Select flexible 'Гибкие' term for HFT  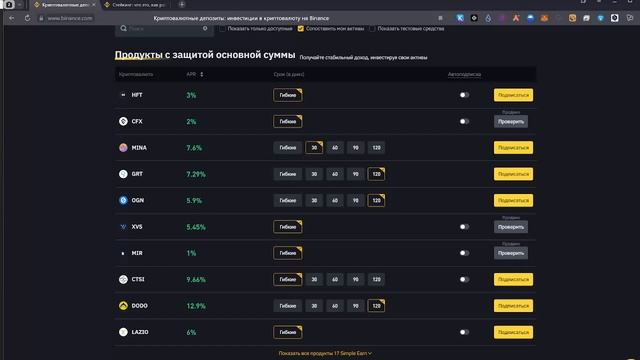point(288,95)
